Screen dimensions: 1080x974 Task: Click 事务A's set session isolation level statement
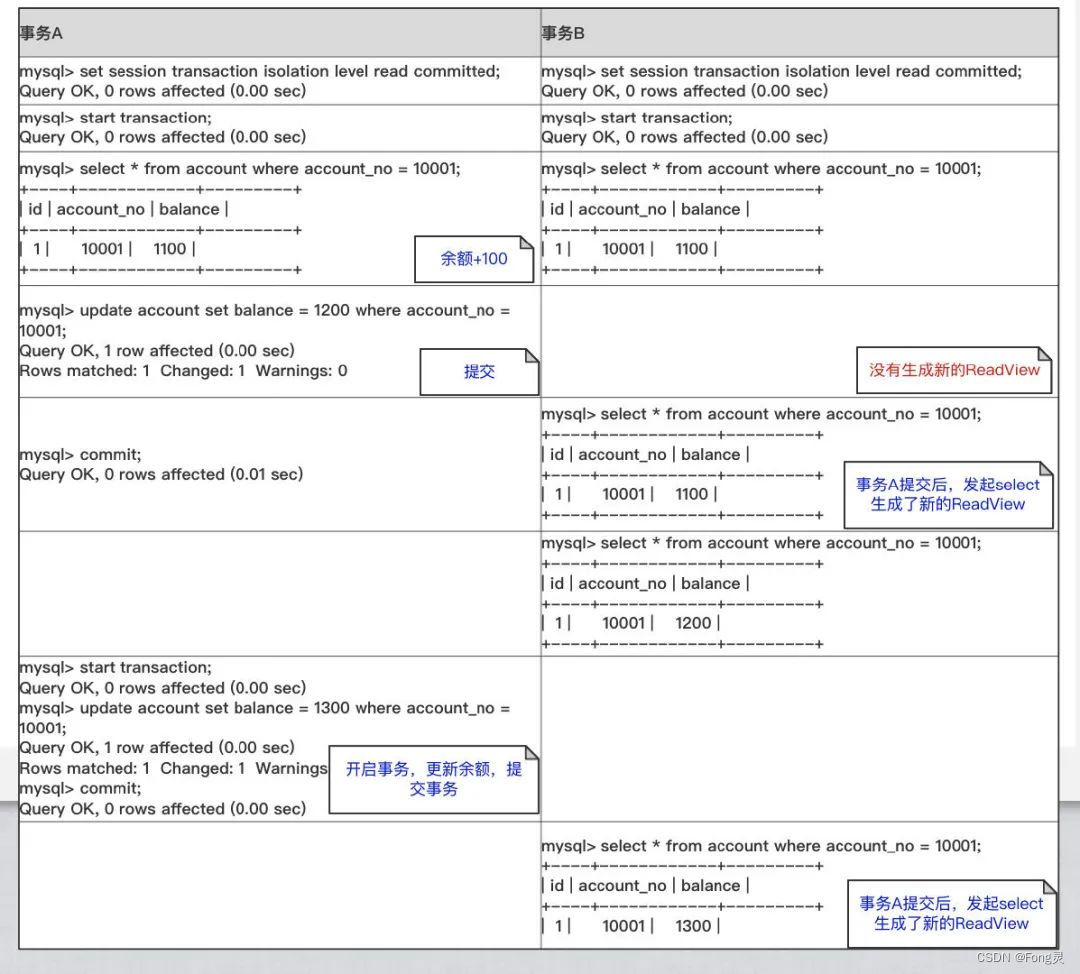260,71
